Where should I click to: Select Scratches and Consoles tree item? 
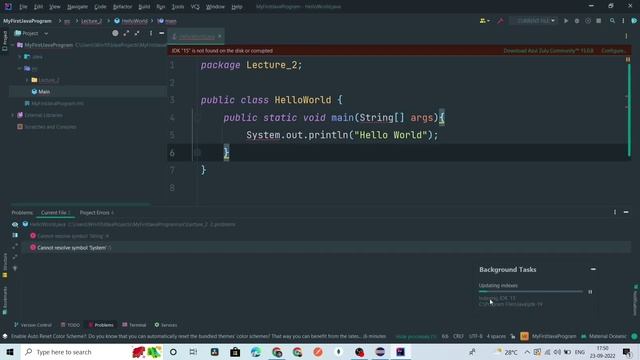47,127
